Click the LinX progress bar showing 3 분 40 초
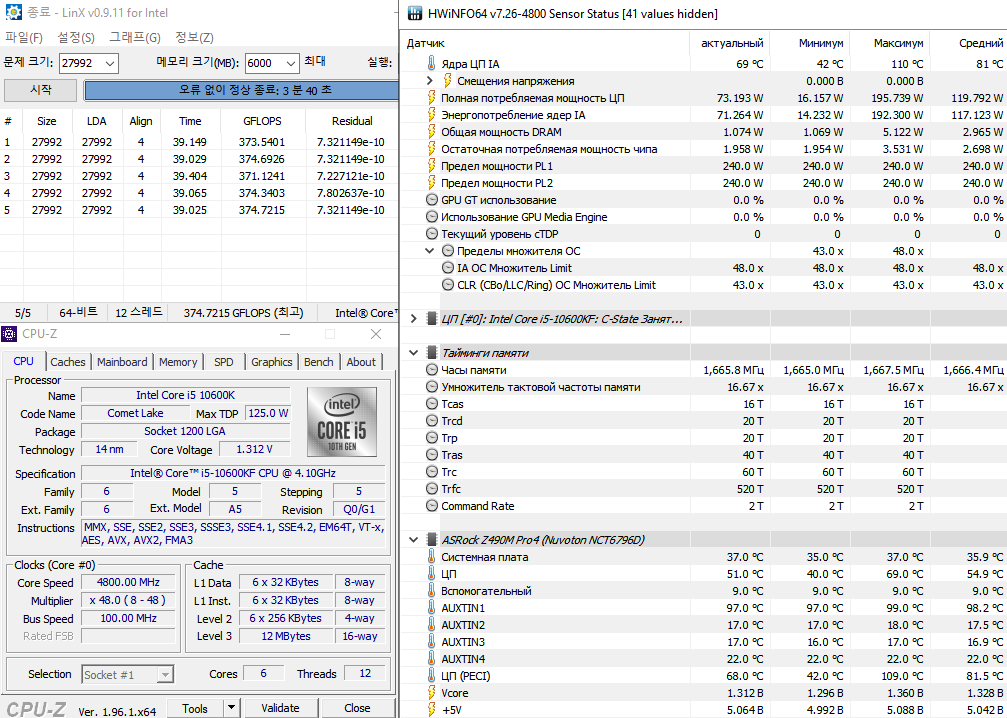This screenshot has width=1007, height=718. (241, 90)
